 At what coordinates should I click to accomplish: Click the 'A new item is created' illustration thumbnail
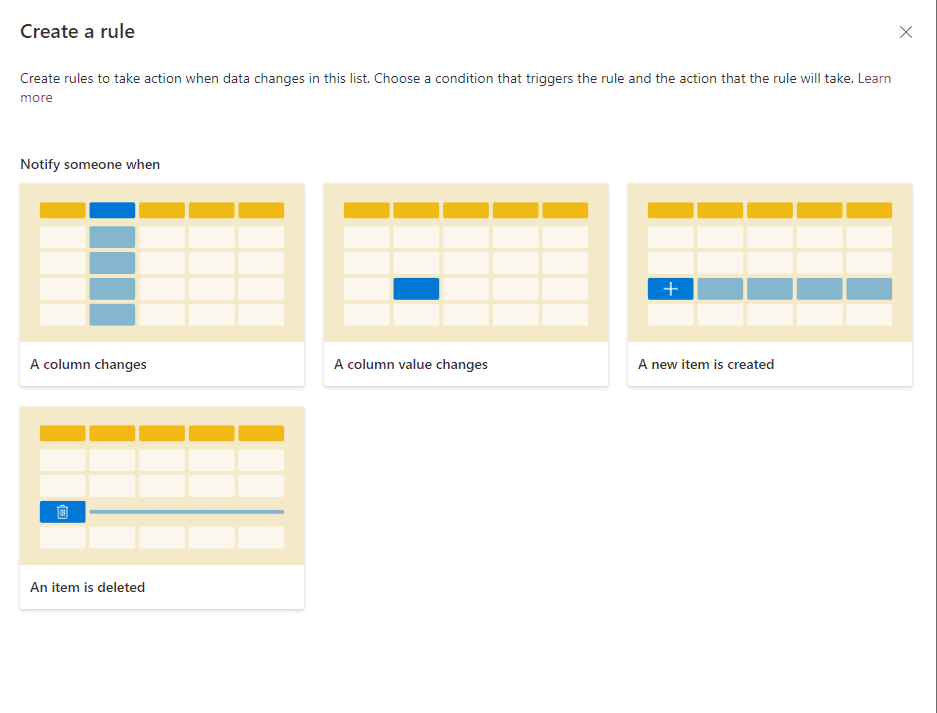pos(770,263)
